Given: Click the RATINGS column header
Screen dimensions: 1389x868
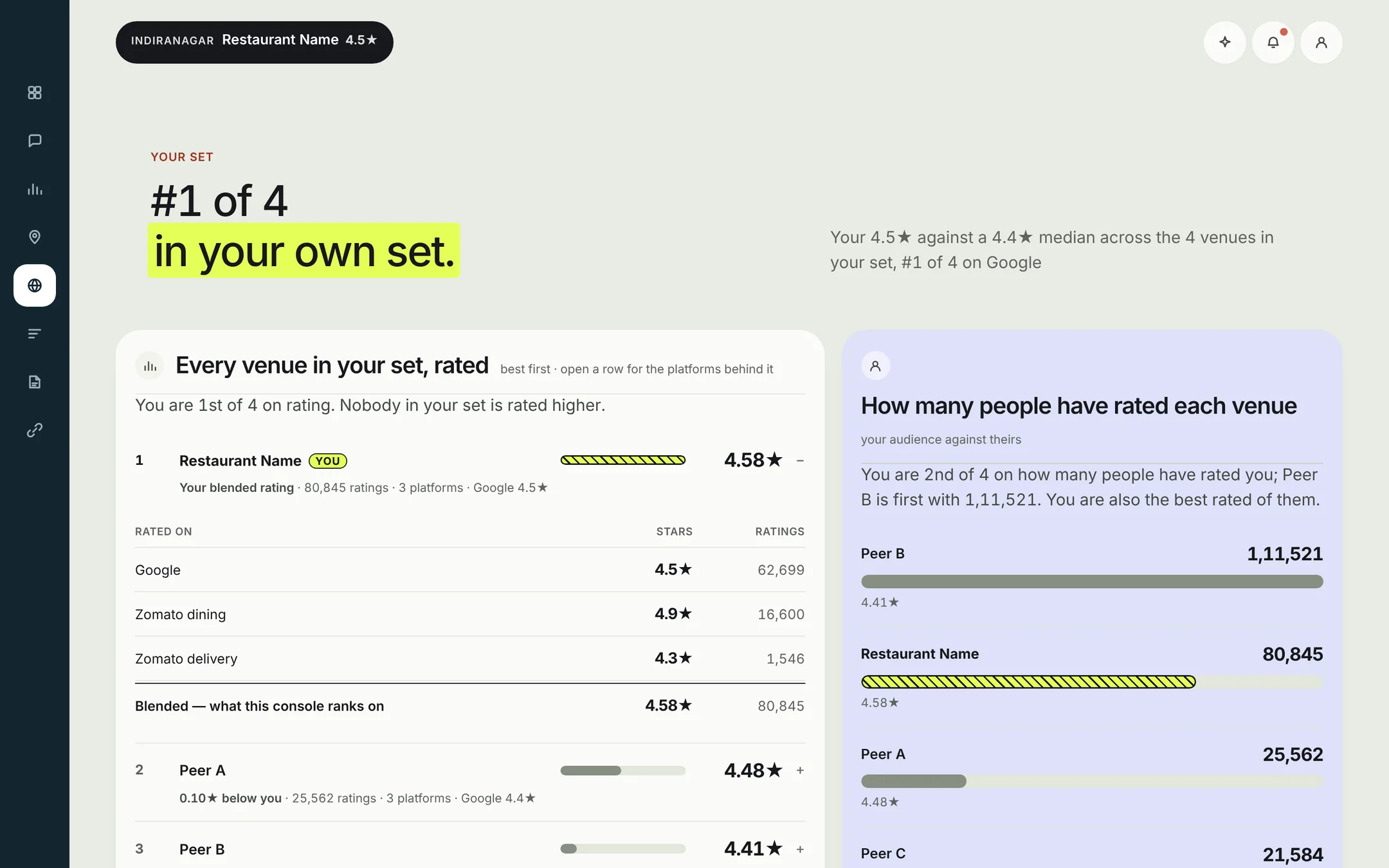Looking at the screenshot, I should tap(779, 532).
